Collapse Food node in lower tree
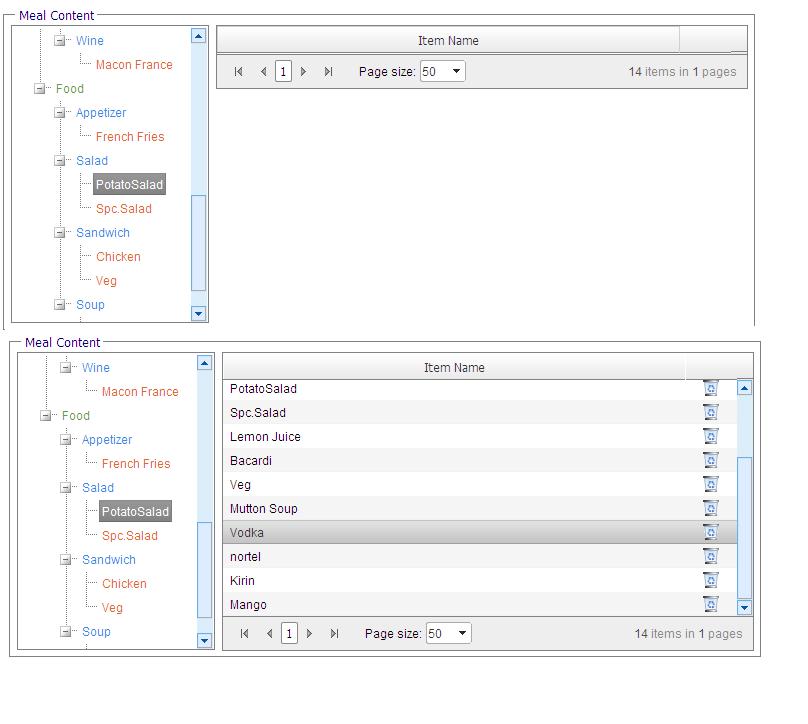 pyautogui.click(x=46, y=415)
